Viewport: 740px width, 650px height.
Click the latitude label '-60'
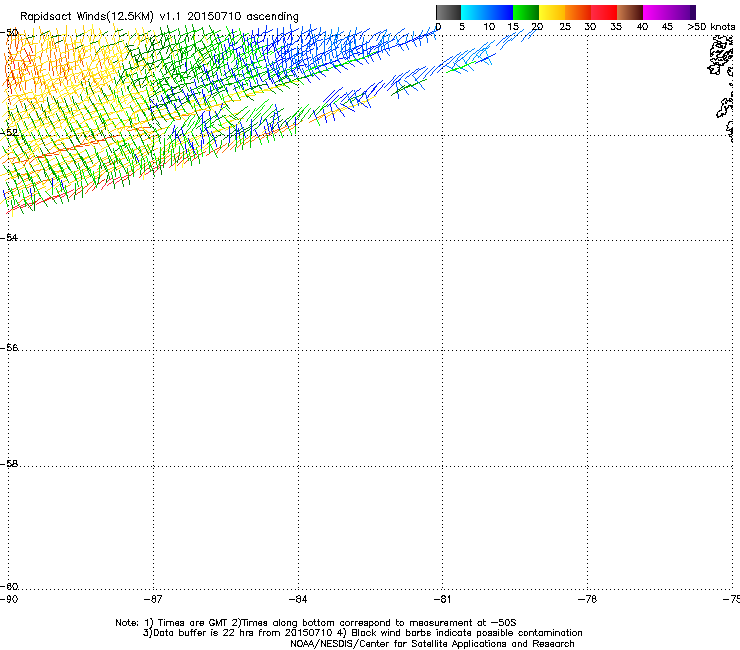[x=9, y=586]
